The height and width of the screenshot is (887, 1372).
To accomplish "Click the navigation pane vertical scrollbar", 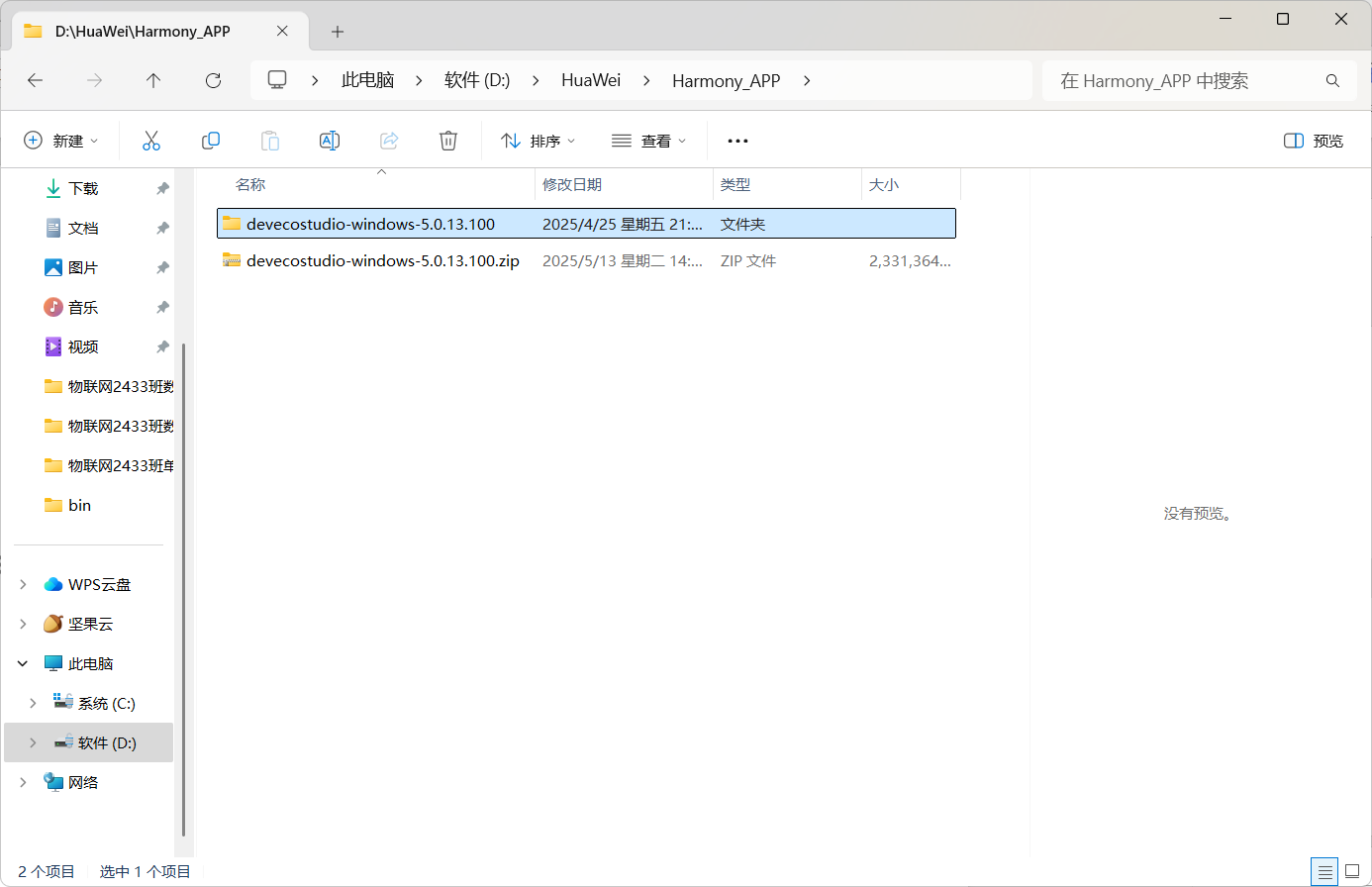I will (x=184, y=590).
